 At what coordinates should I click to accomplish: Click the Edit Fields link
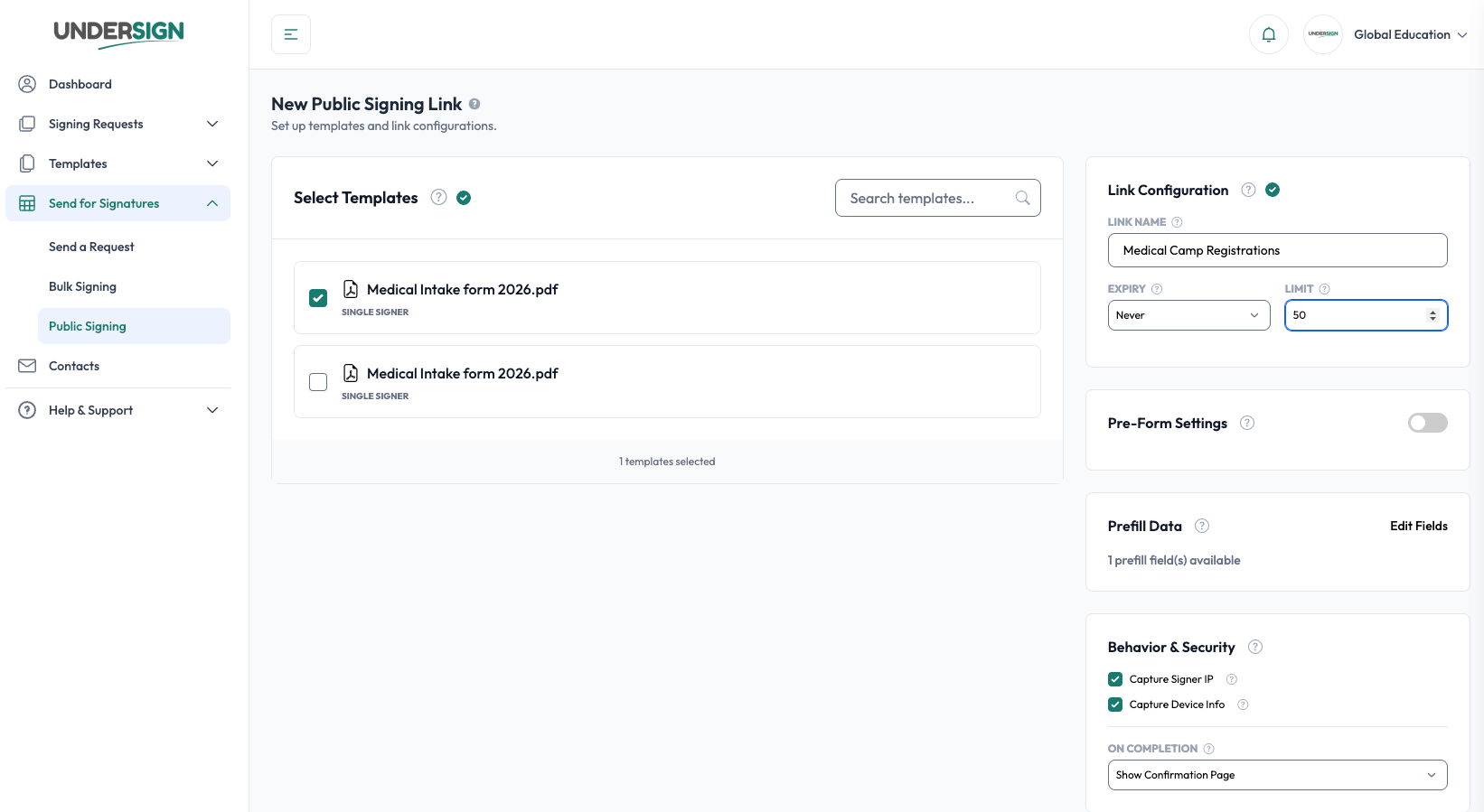pos(1419,526)
